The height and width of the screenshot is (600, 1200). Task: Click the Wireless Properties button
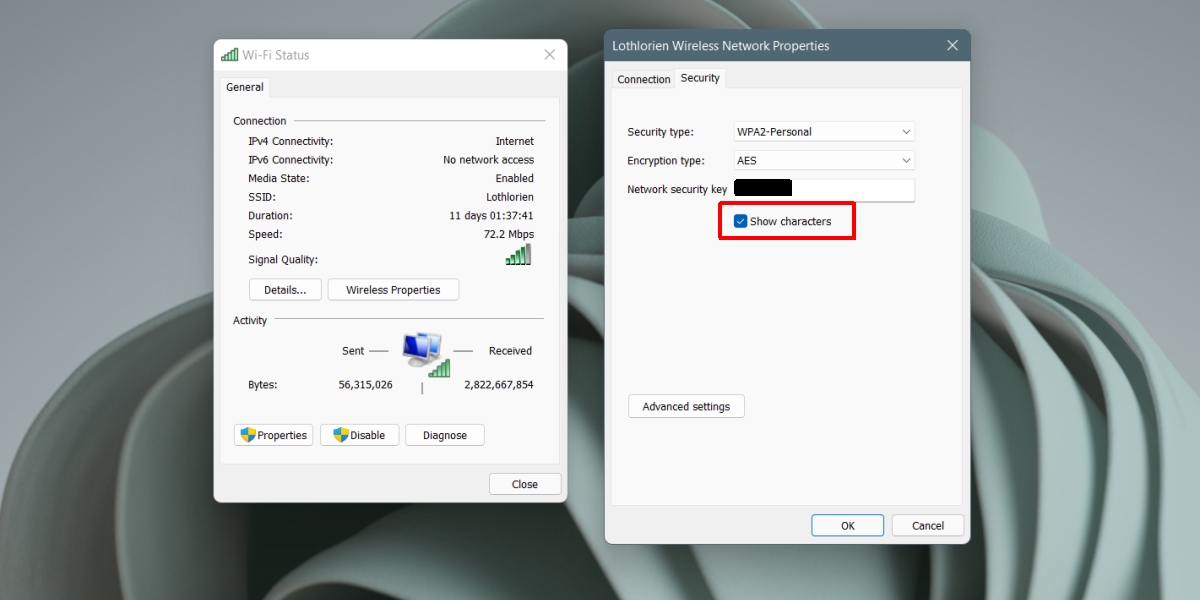click(393, 290)
